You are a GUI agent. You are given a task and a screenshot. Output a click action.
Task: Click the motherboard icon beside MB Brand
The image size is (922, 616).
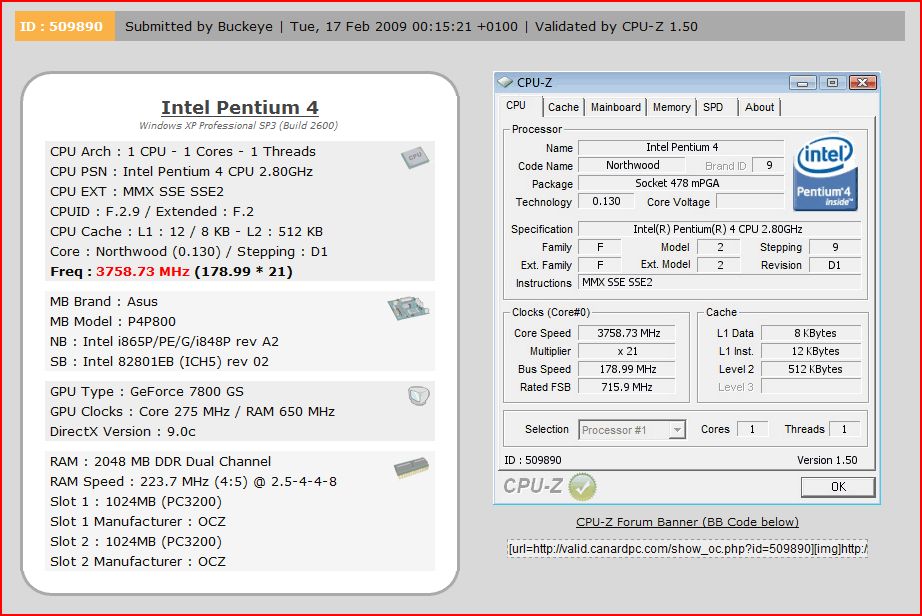coord(408,308)
